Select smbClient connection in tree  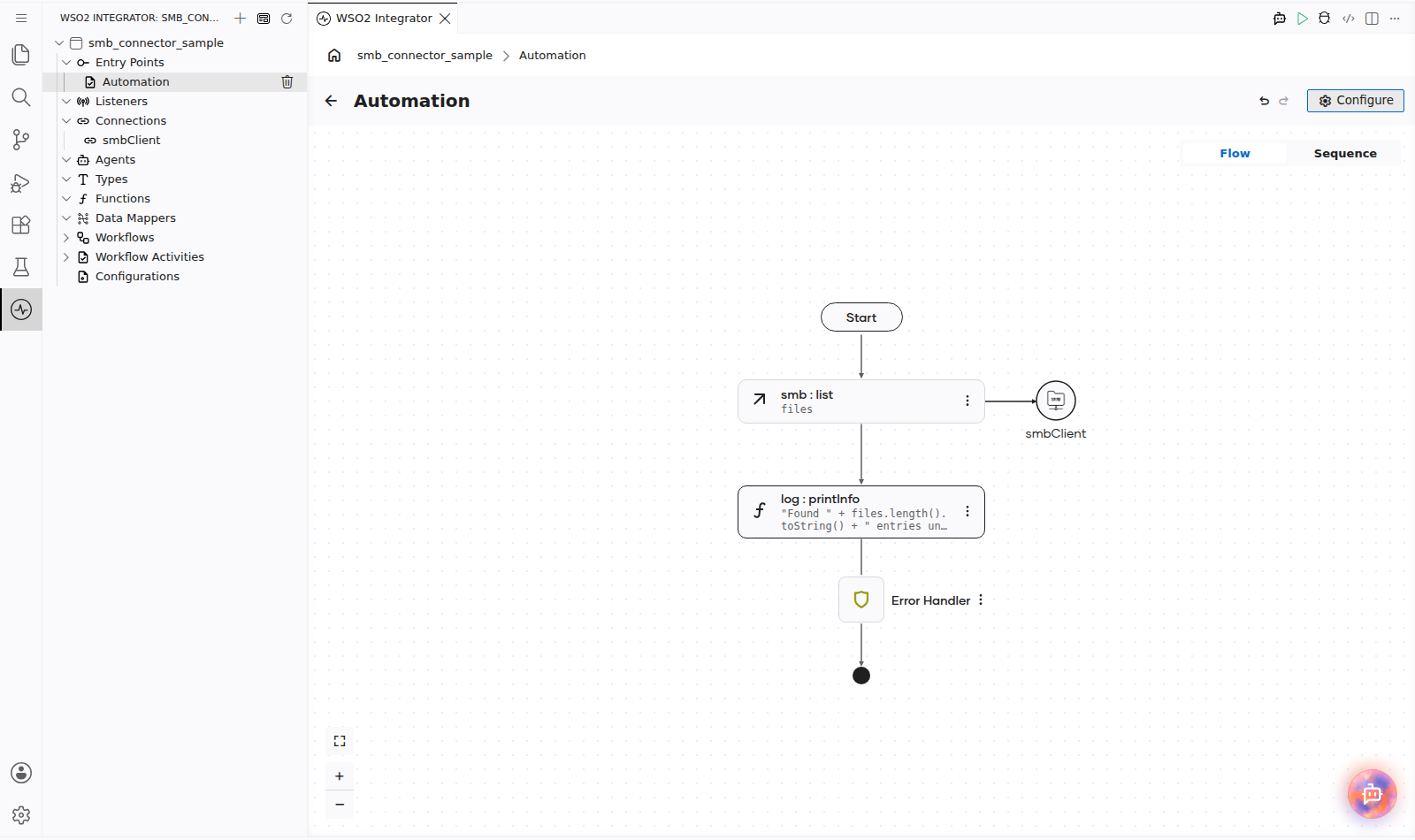pos(131,140)
